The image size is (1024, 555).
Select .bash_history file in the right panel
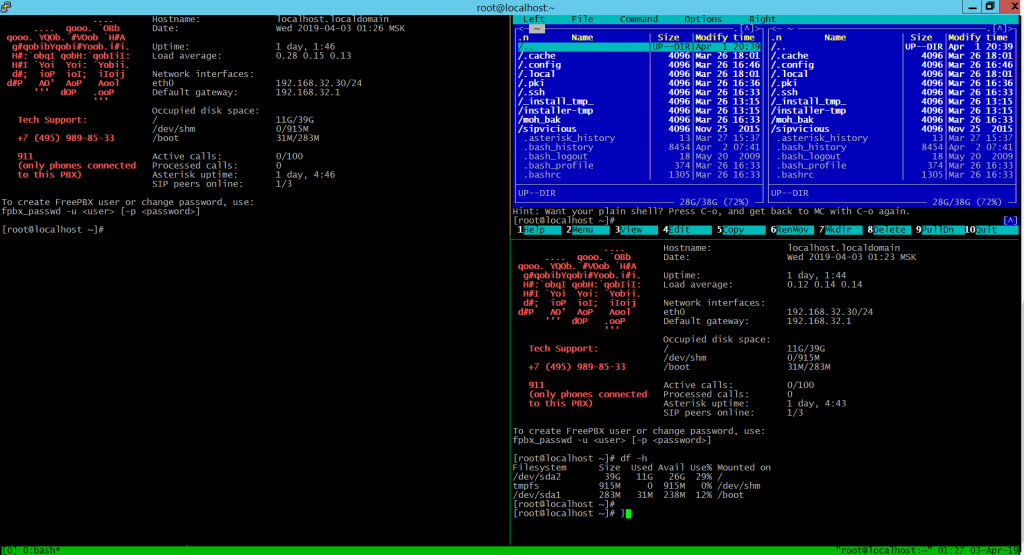pyautogui.click(x=810, y=147)
